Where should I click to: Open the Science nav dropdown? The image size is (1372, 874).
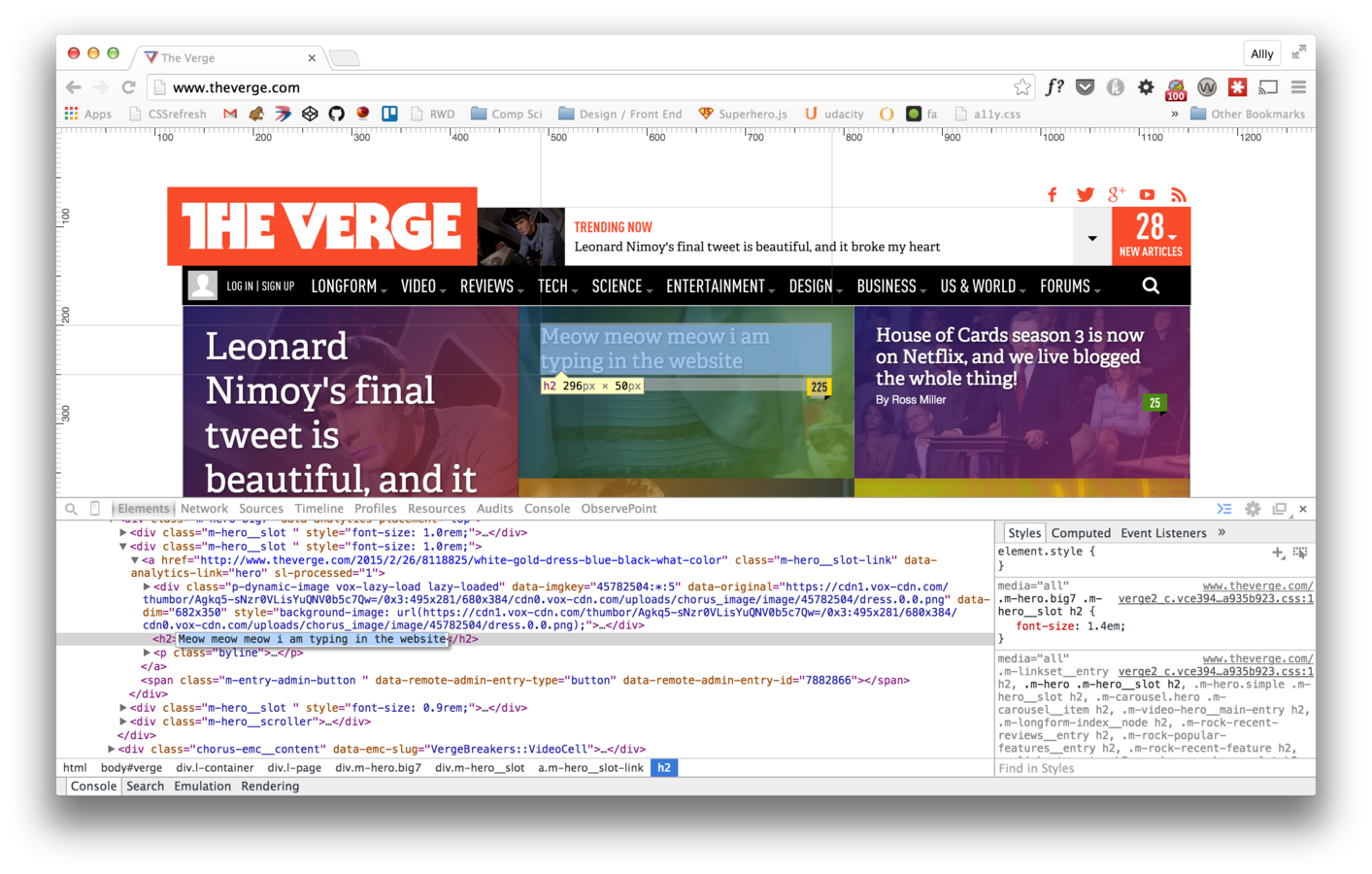pos(621,286)
